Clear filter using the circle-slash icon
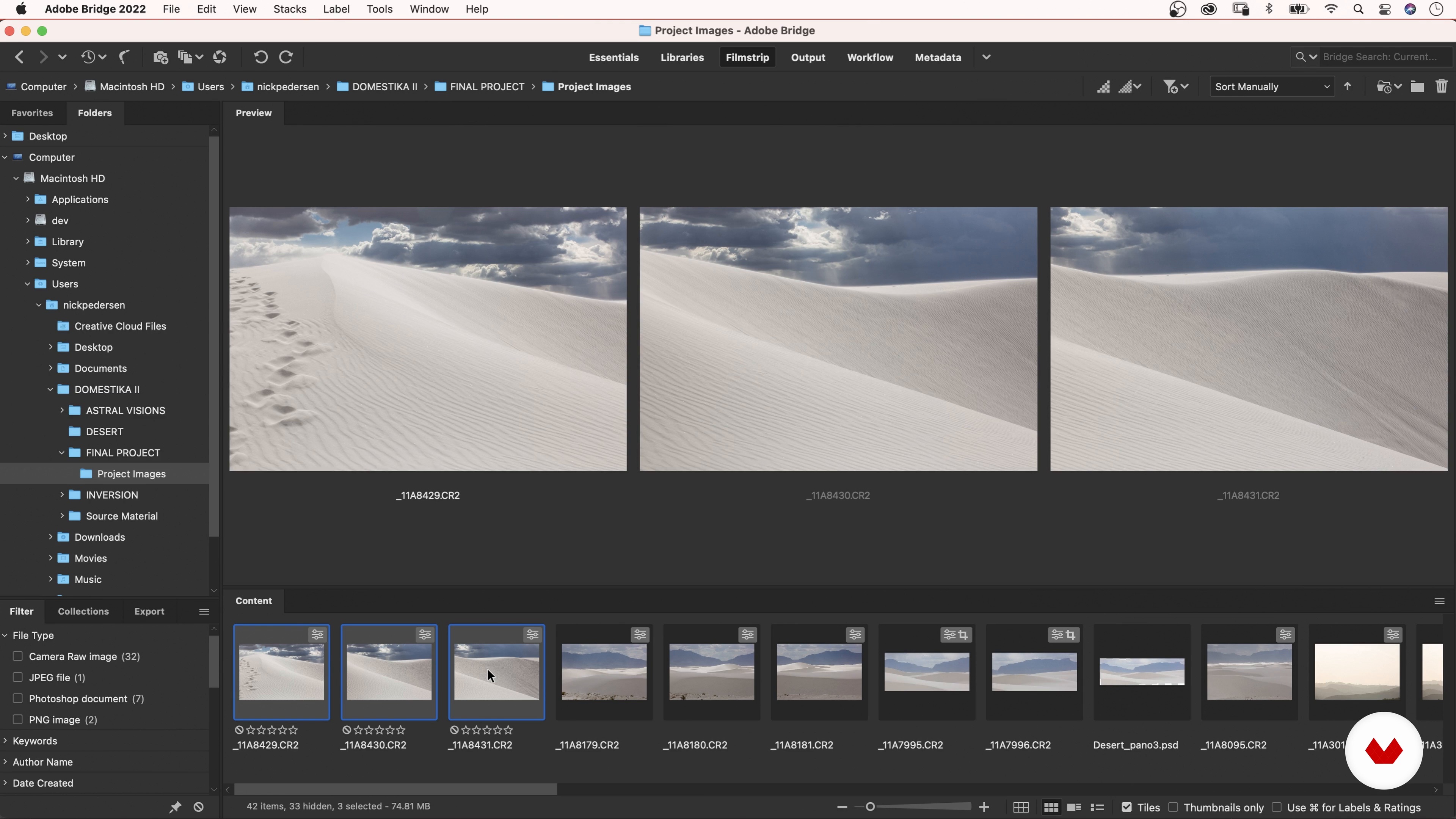Screen dimensions: 1456x819 tap(198, 807)
